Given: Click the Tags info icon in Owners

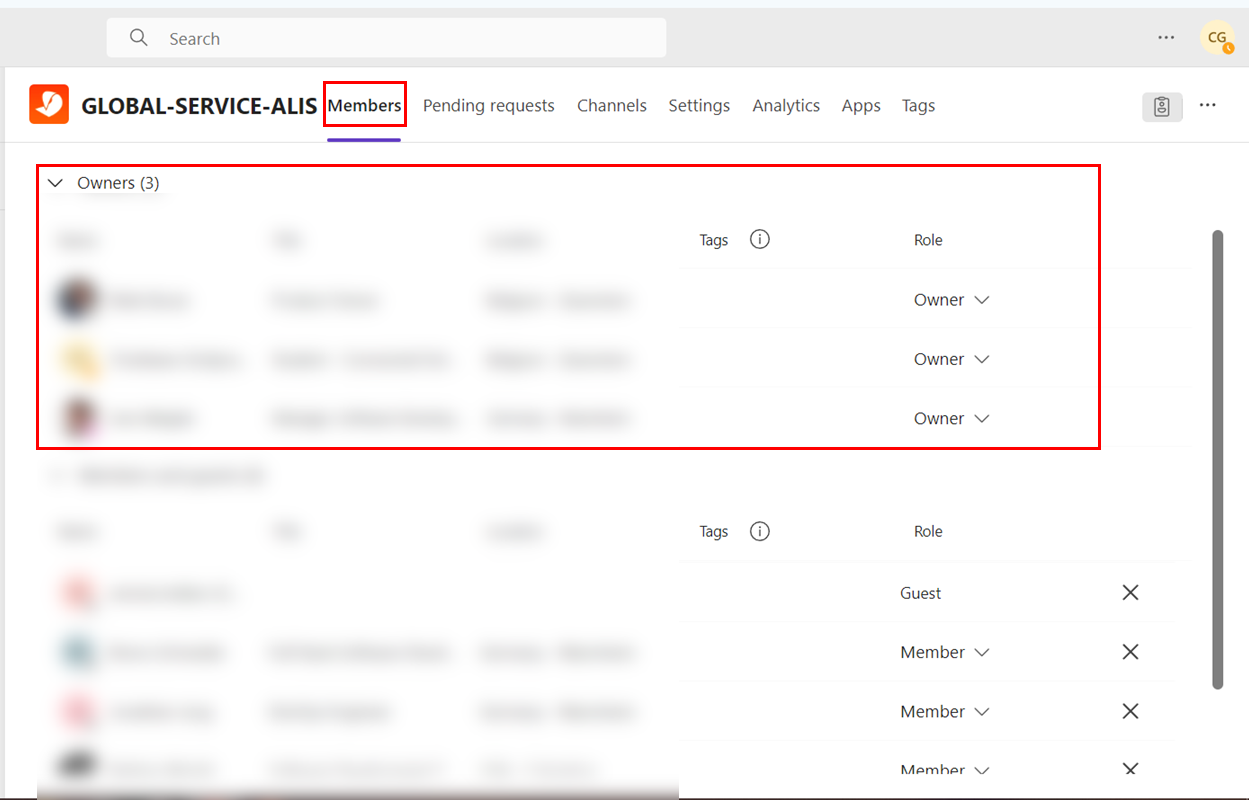Looking at the screenshot, I should pos(760,240).
